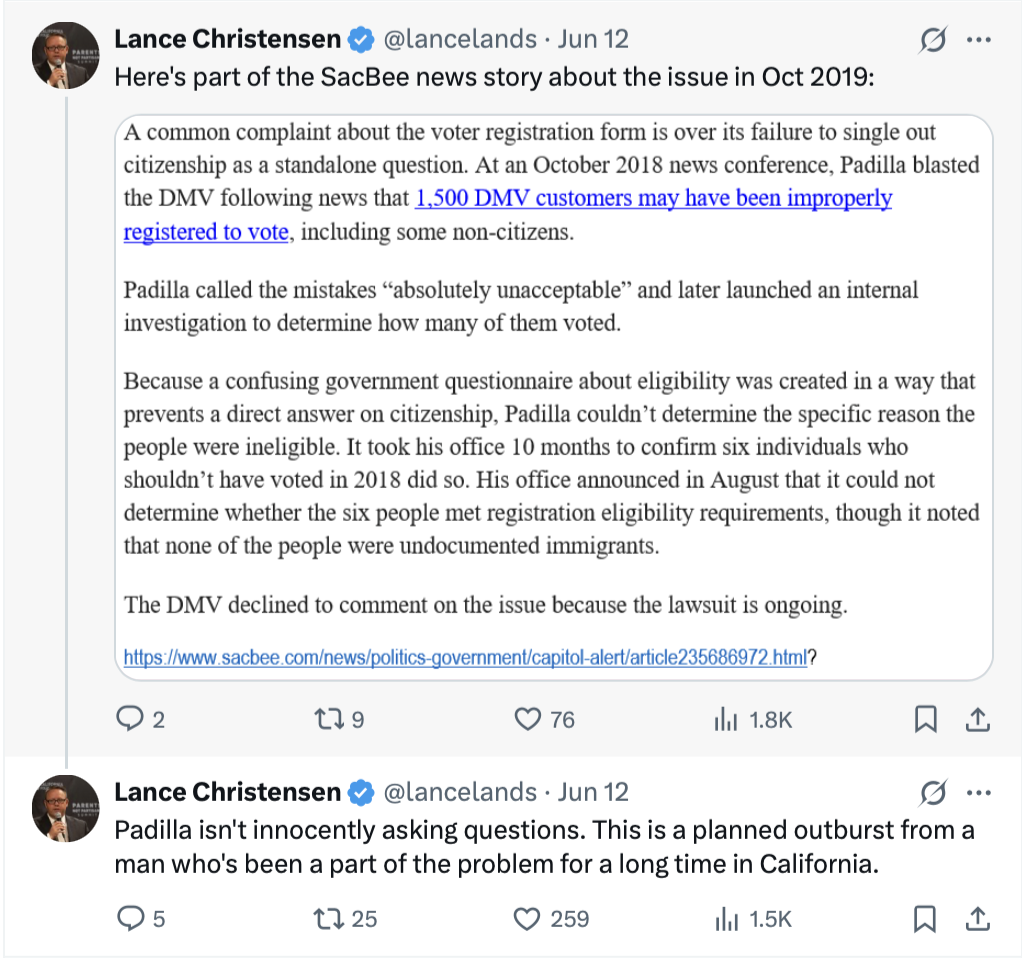Click Lance Christensen's avatar on the first tweet
Viewport: 1022px width, 958px height.
point(65,60)
